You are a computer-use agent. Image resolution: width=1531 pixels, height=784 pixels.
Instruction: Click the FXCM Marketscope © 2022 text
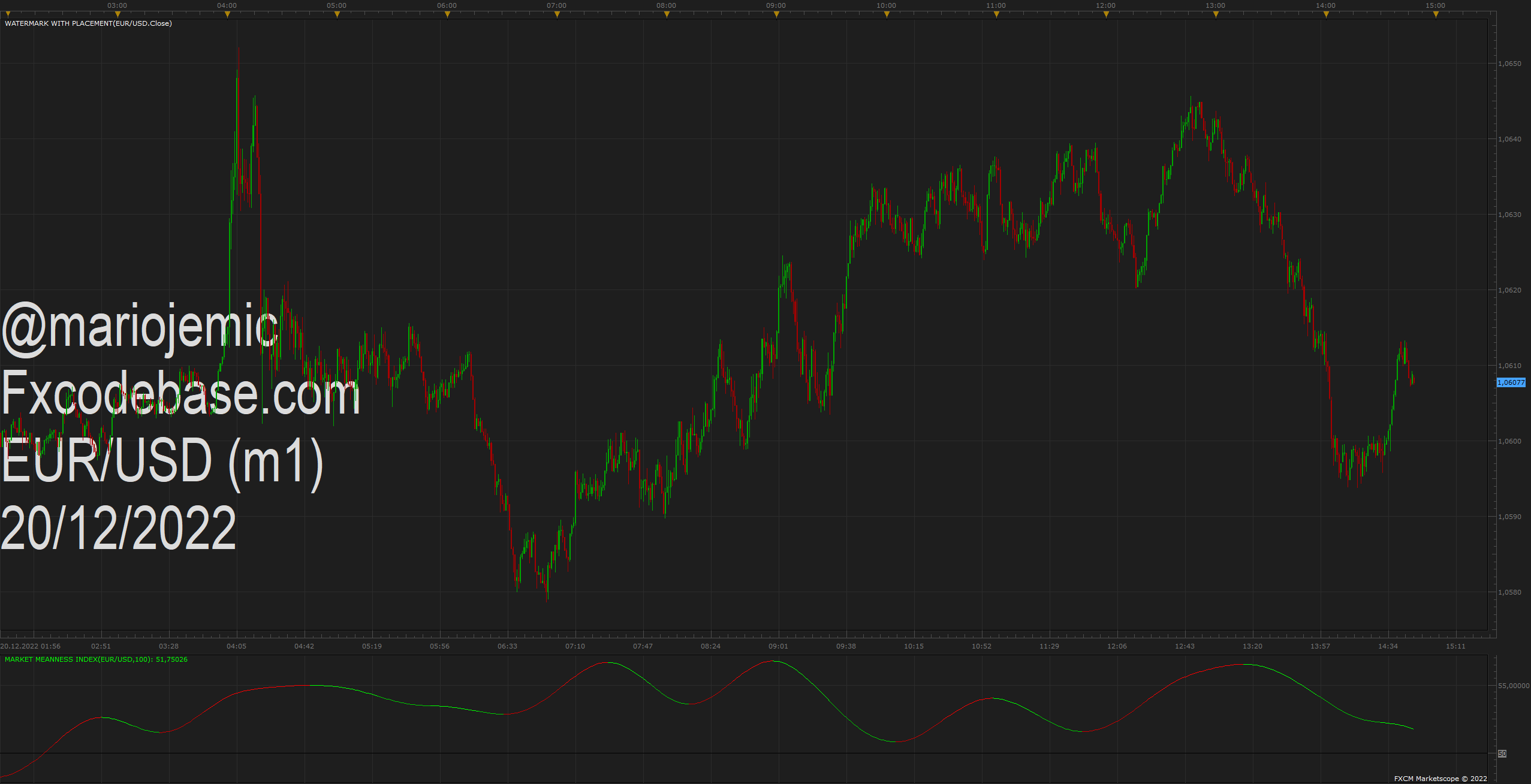coord(1440,779)
